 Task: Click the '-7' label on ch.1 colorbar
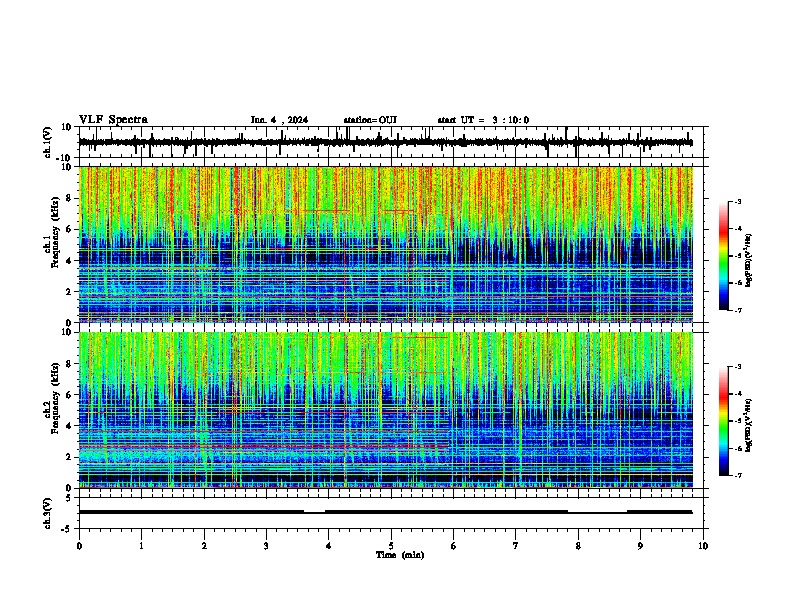(738, 310)
